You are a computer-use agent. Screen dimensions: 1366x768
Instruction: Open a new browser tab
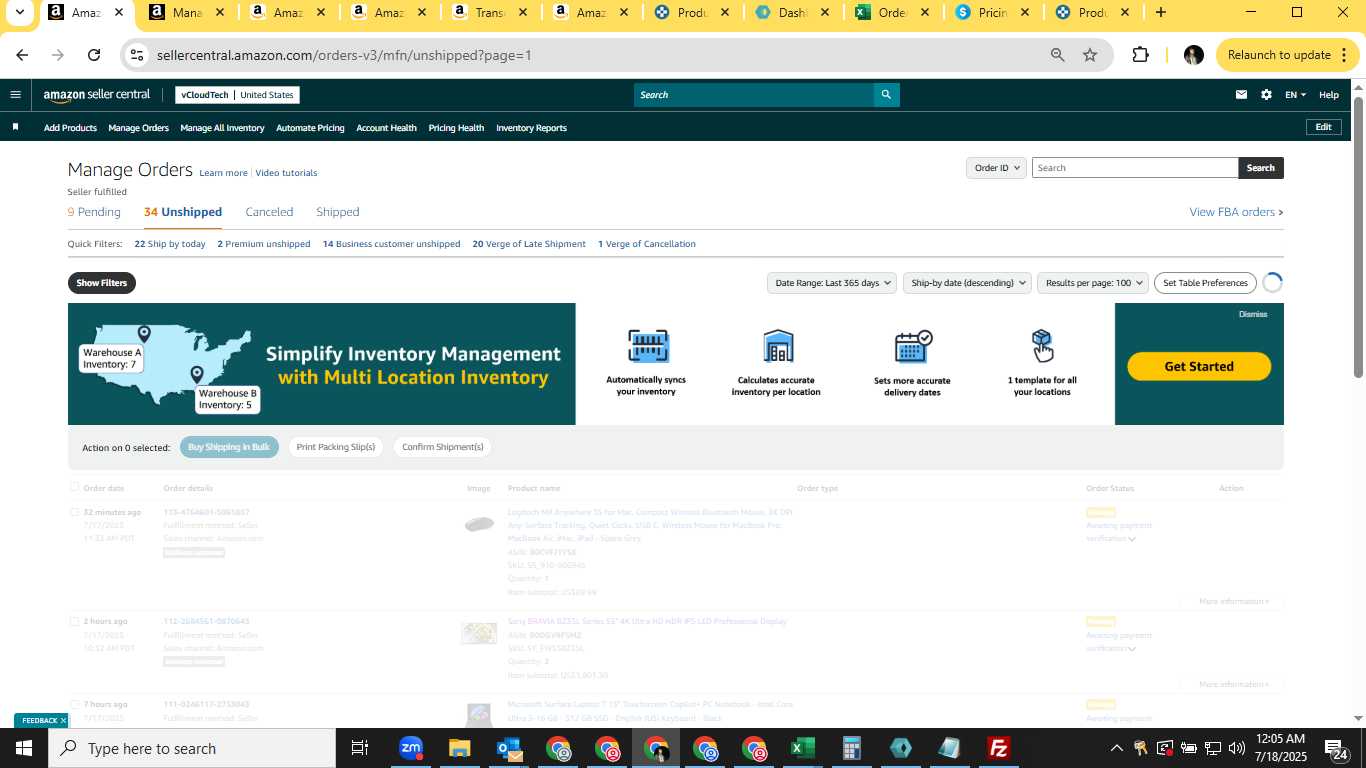pos(1160,13)
